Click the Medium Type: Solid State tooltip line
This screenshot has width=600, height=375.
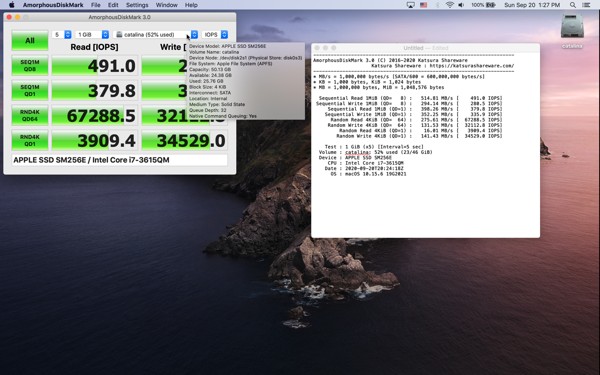pos(217,104)
